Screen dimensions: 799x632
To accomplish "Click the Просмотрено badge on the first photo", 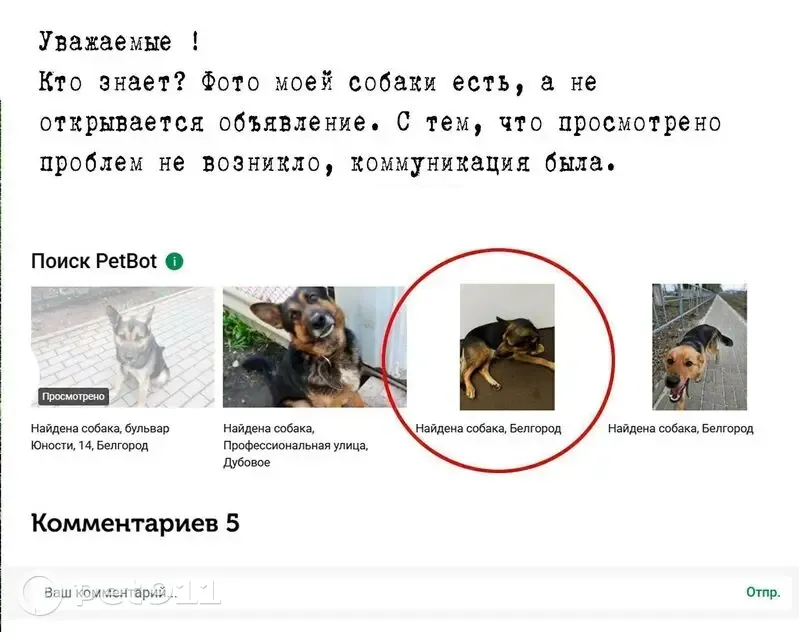I will point(73,397).
